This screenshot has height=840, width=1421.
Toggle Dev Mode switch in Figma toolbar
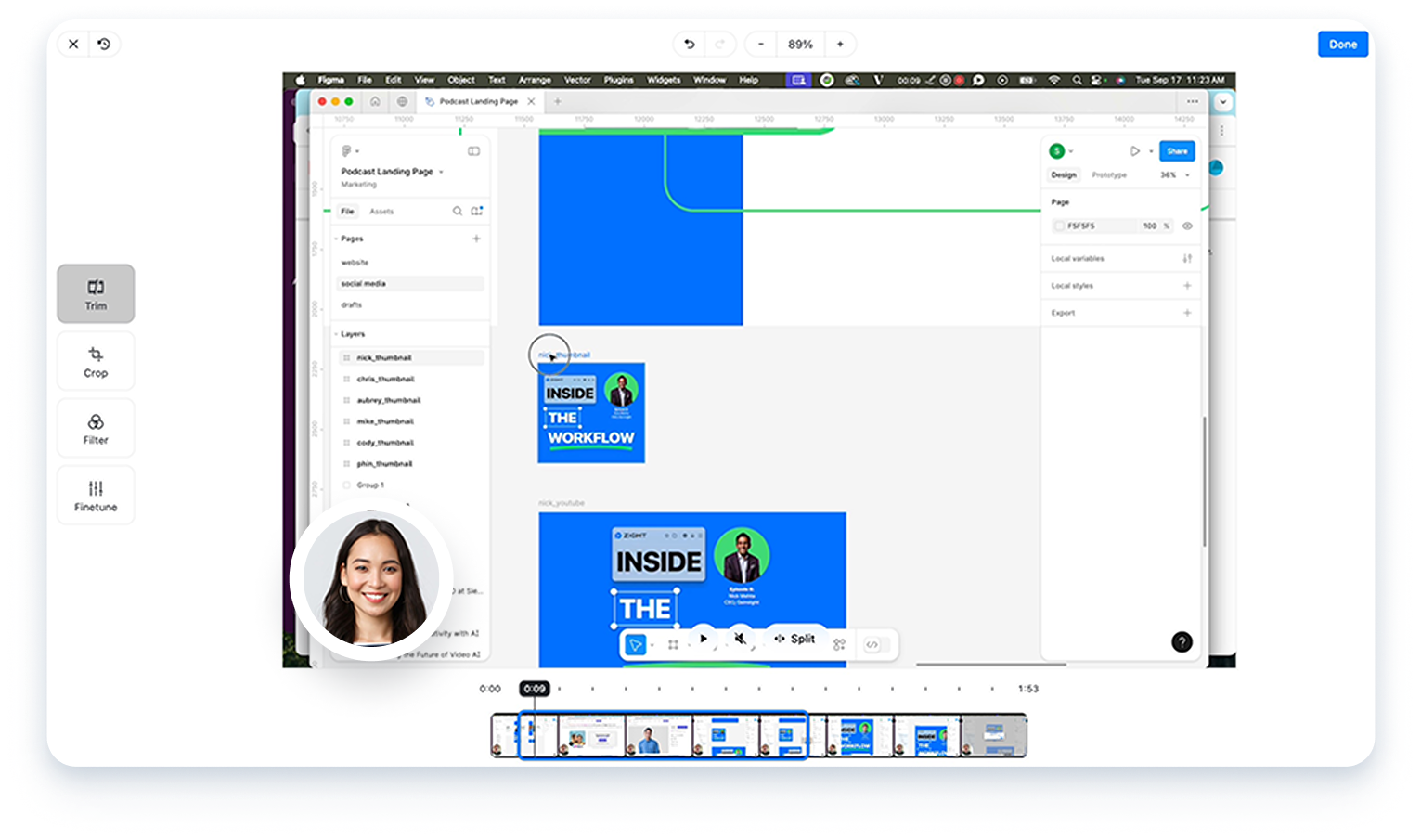tap(872, 644)
